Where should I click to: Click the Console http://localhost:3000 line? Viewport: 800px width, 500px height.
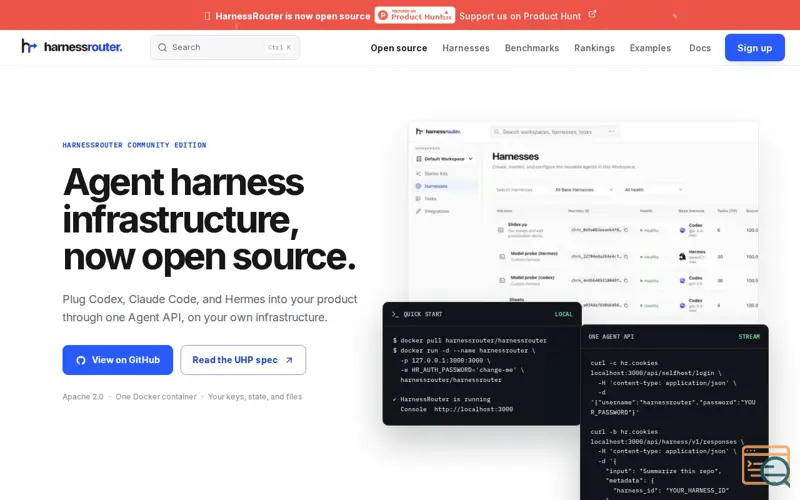(457, 409)
